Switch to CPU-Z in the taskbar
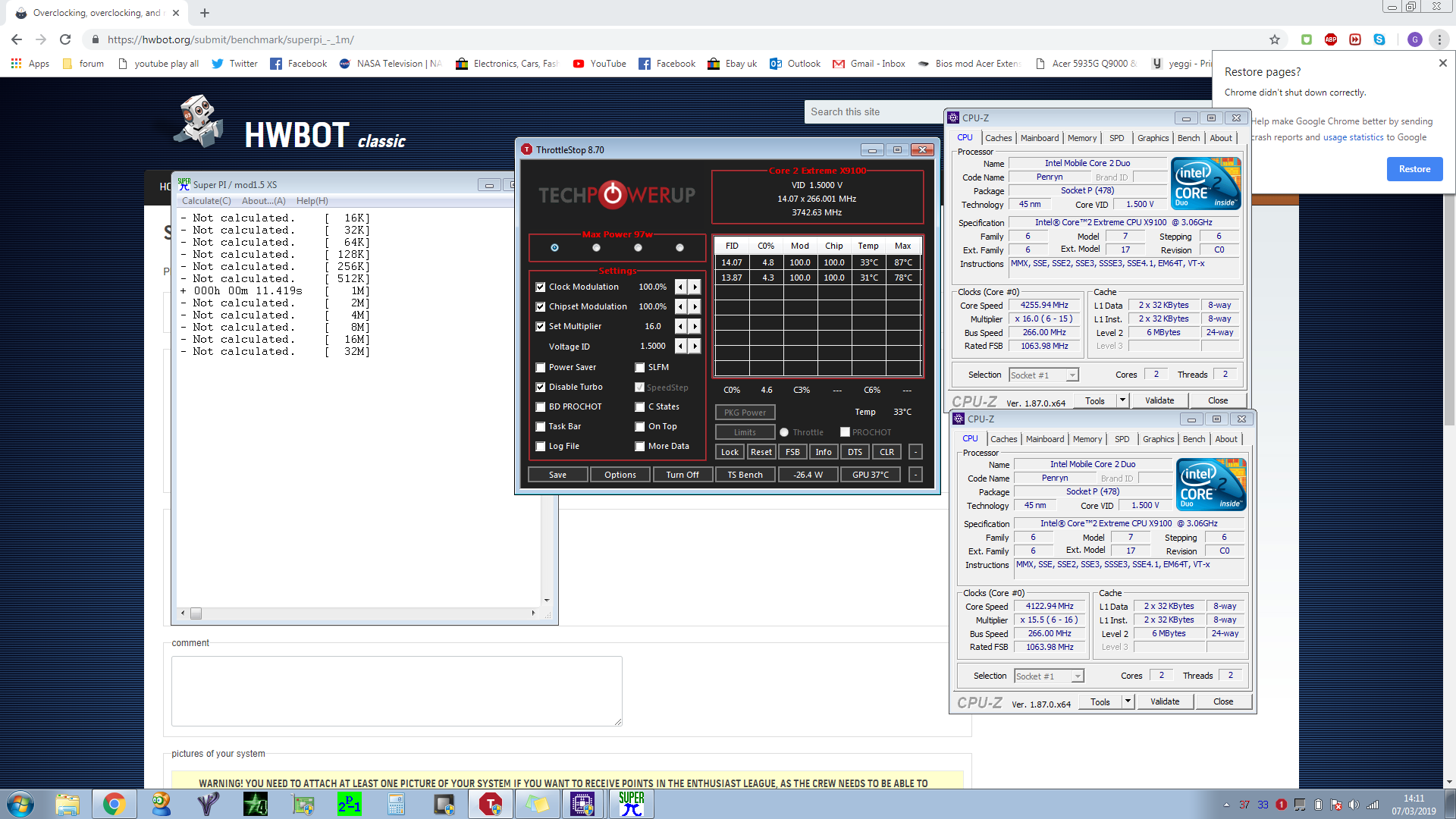The image size is (1456, 819). 582,804
